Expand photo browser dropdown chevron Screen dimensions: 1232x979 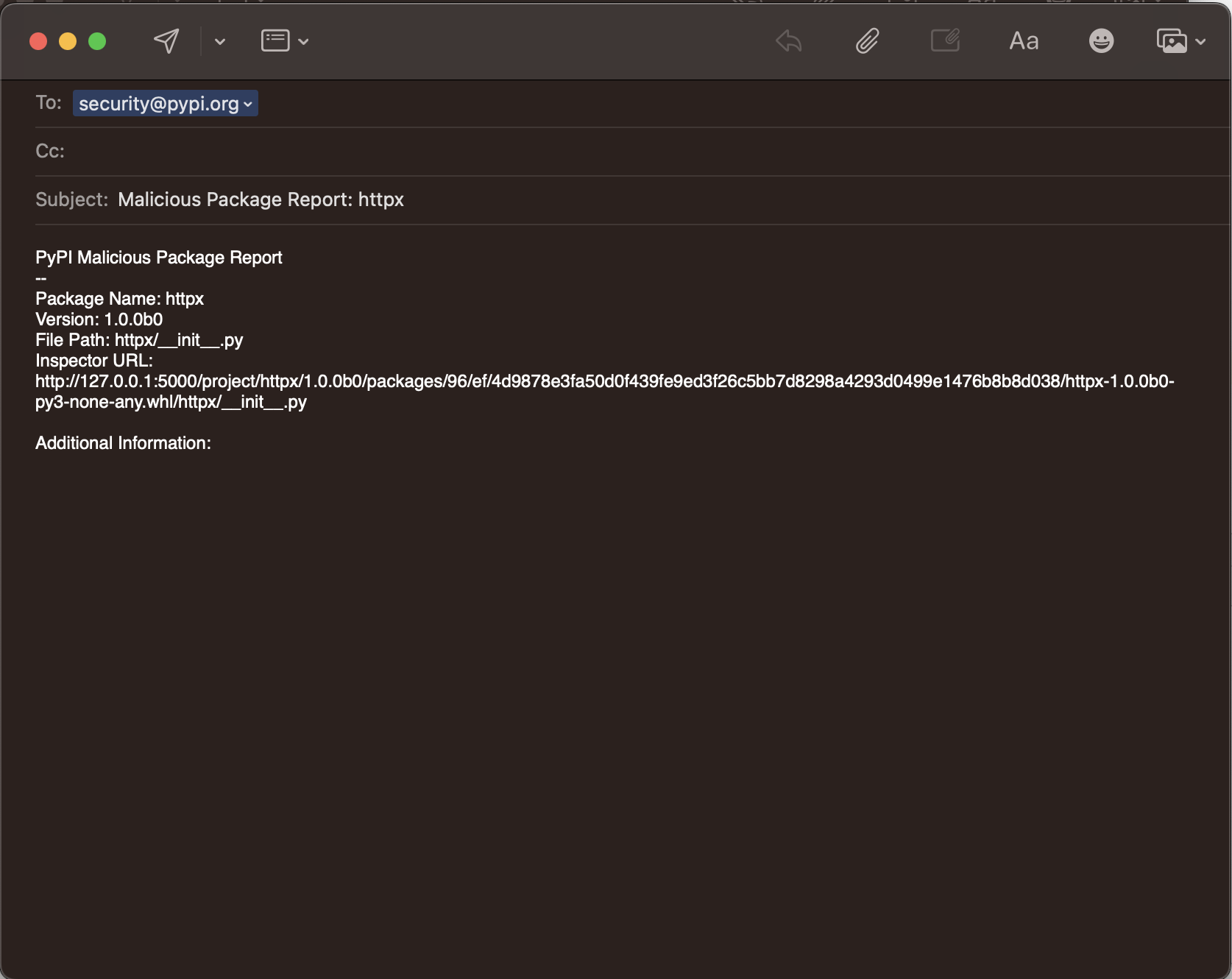point(1200,42)
